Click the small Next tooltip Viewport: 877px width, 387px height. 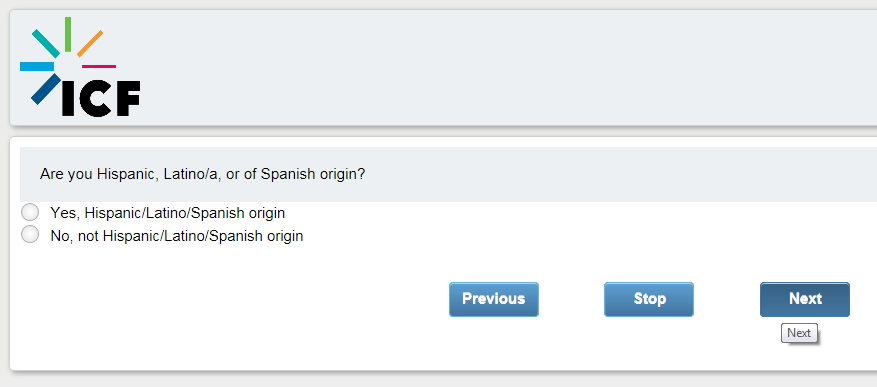pyautogui.click(x=799, y=333)
